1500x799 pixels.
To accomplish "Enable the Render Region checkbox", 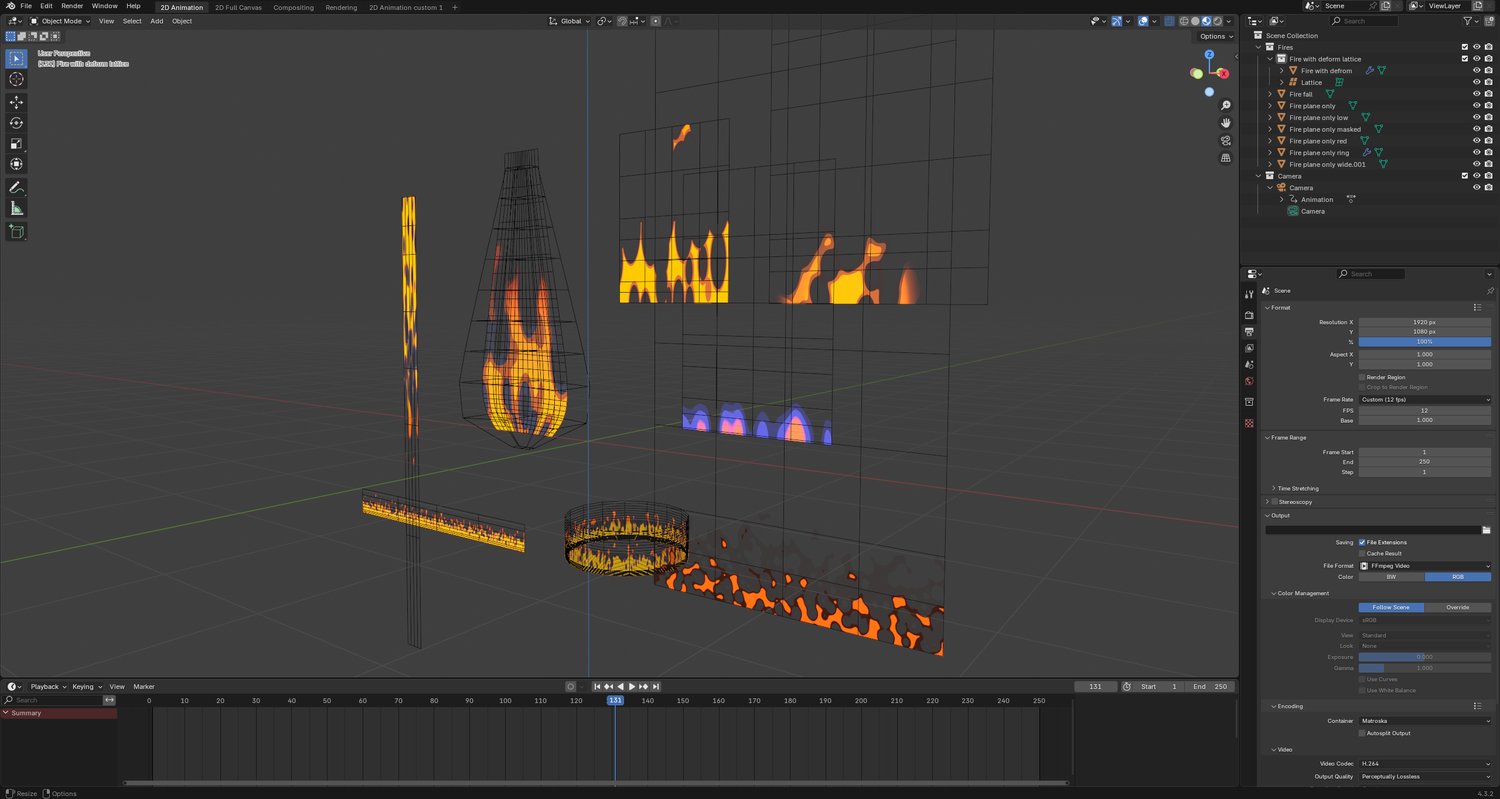I will [1362, 377].
